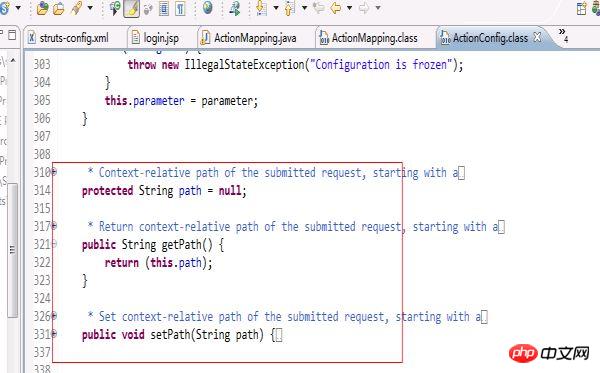600x373 pixels.
Task: Click the Previous Annotation up-arrow icon
Action: [290, 8]
